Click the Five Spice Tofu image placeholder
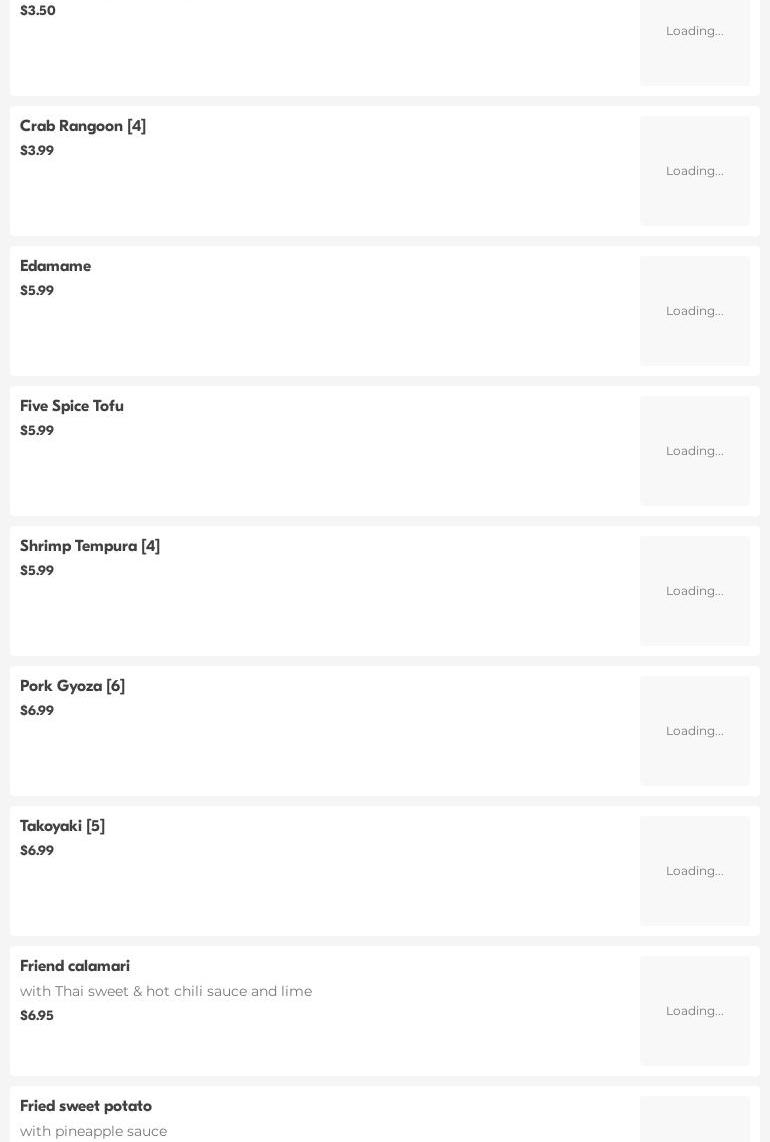This screenshot has width=770, height=1142. [694, 451]
